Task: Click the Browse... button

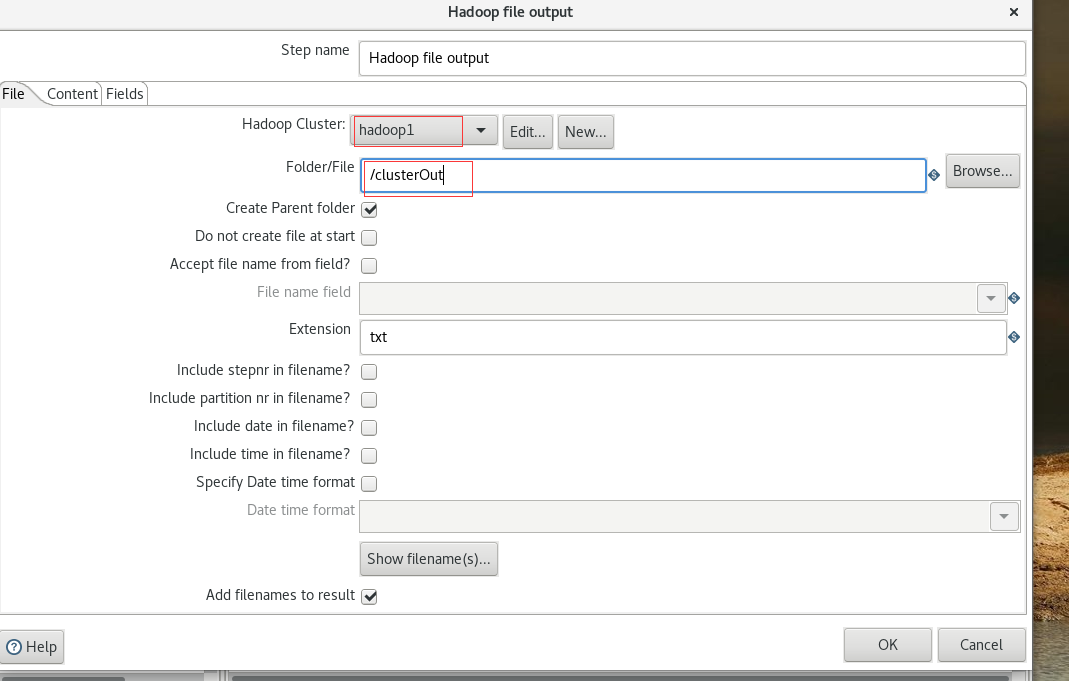Action: click(x=982, y=171)
